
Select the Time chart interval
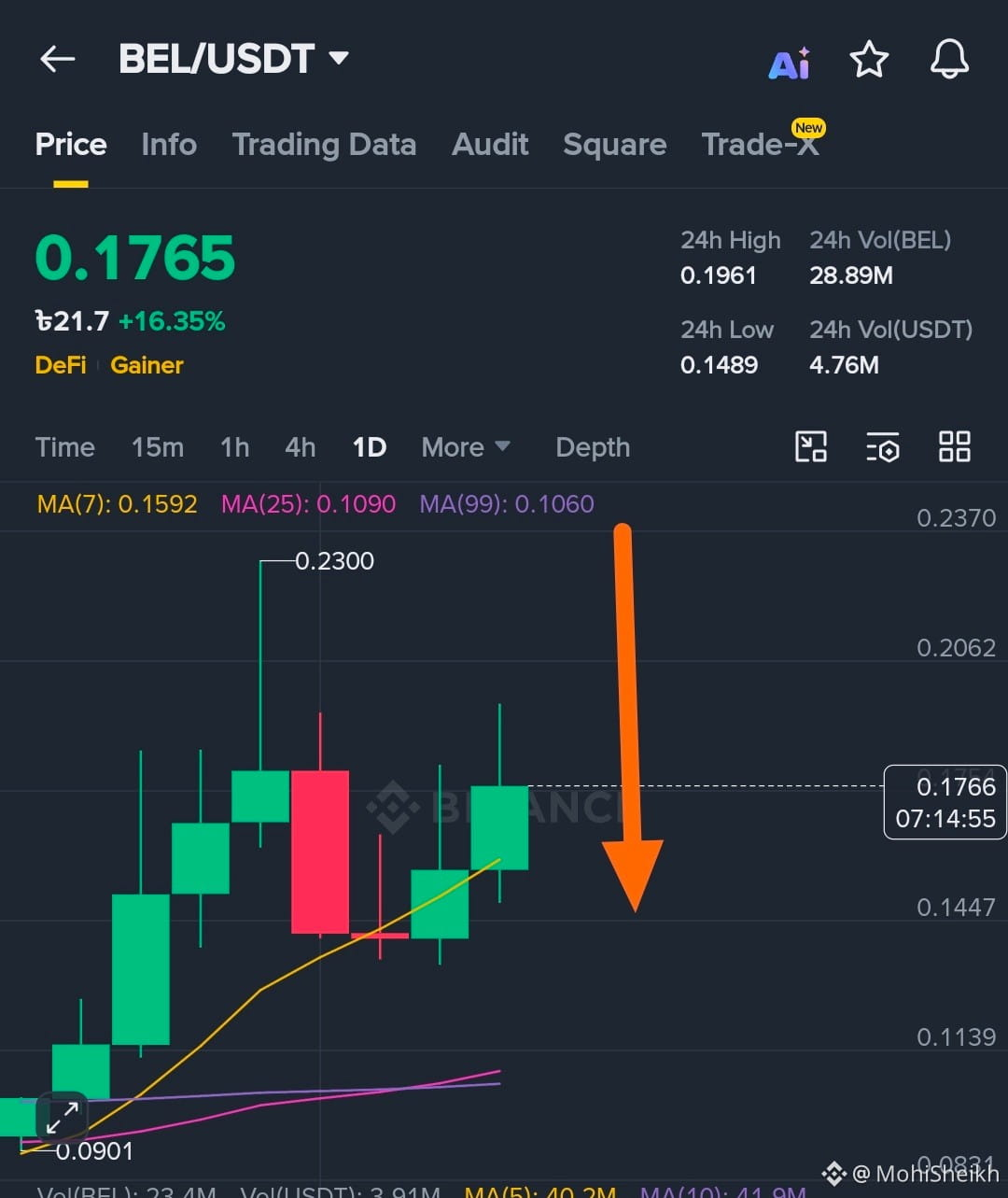[65, 447]
